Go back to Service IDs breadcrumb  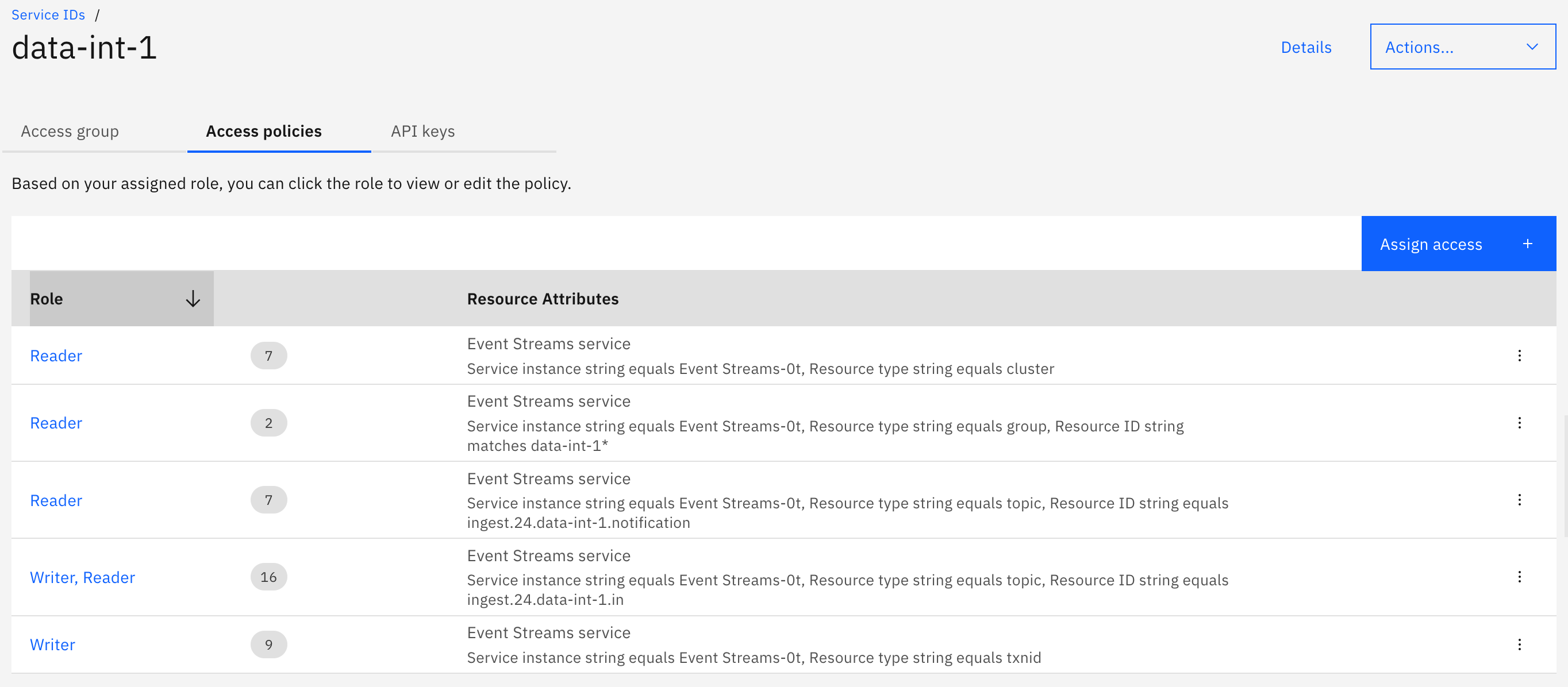pyautogui.click(x=48, y=14)
